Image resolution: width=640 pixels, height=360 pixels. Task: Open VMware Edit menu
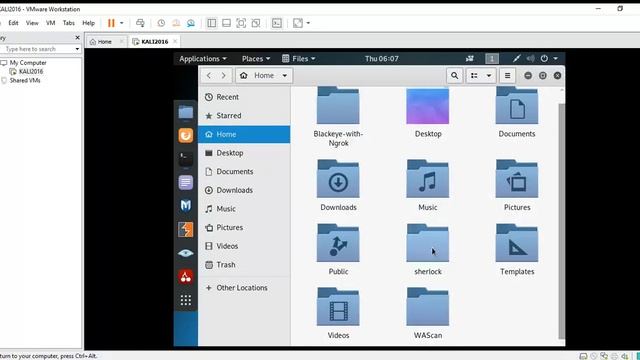pos(13,23)
